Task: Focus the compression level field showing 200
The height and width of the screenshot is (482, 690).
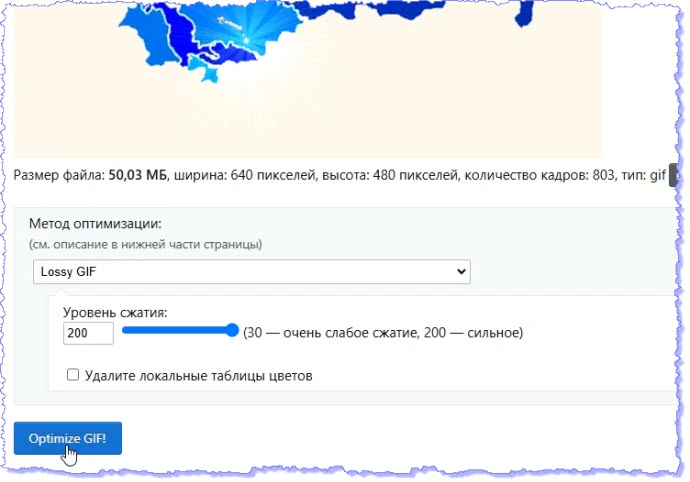Action: point(88,332)
